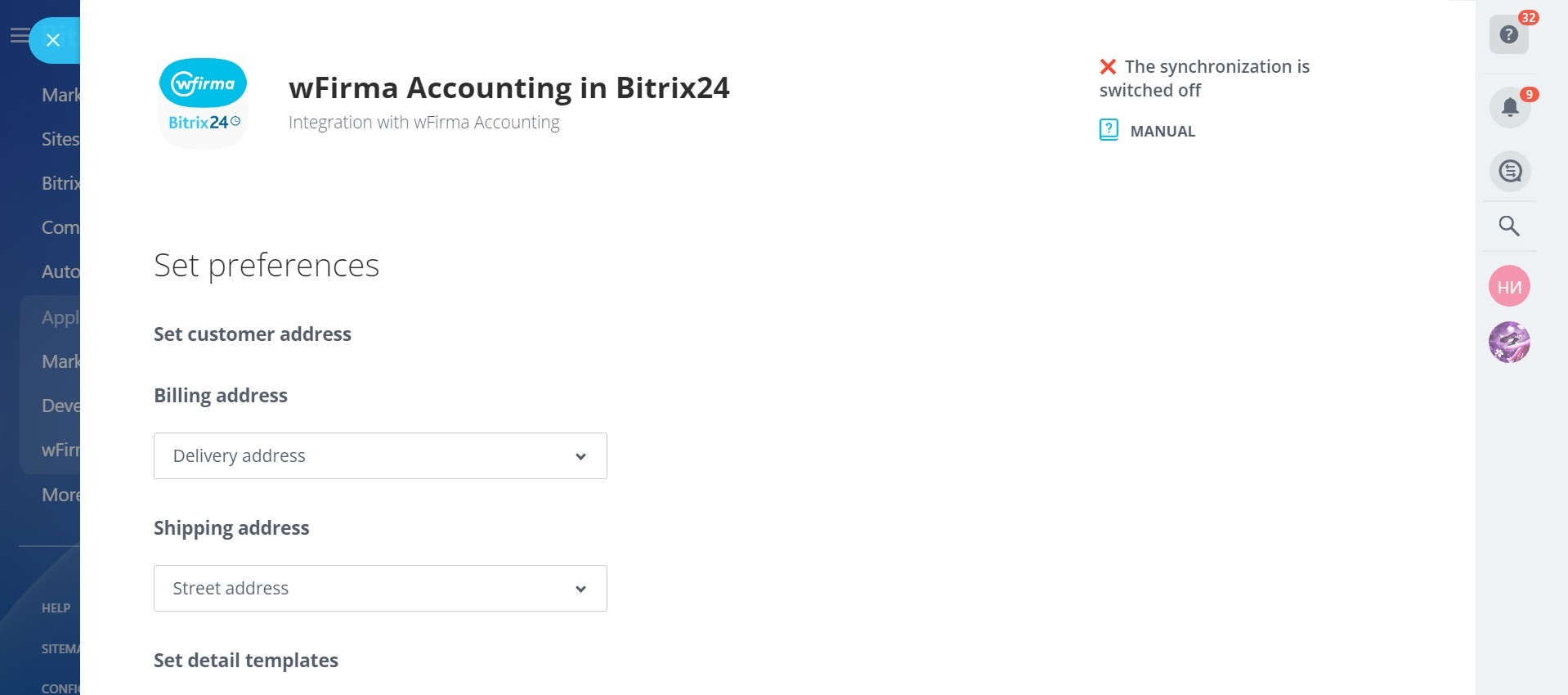The height and width of the screenshot is (695, 1568).
Task: Toggle the left hamburger menu
Action: tap(19, 36)
